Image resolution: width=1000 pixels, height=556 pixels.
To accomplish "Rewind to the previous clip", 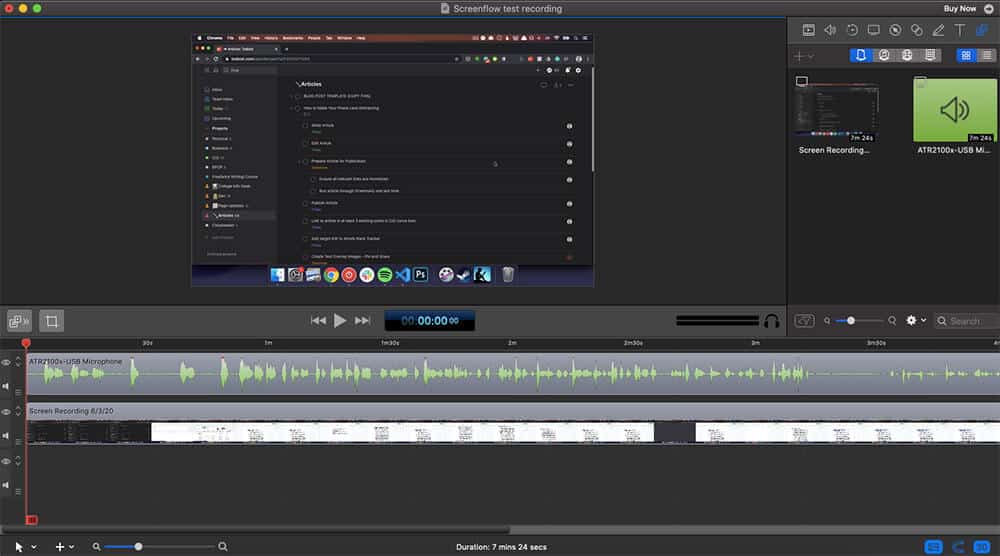I will (x=318, y=321).
